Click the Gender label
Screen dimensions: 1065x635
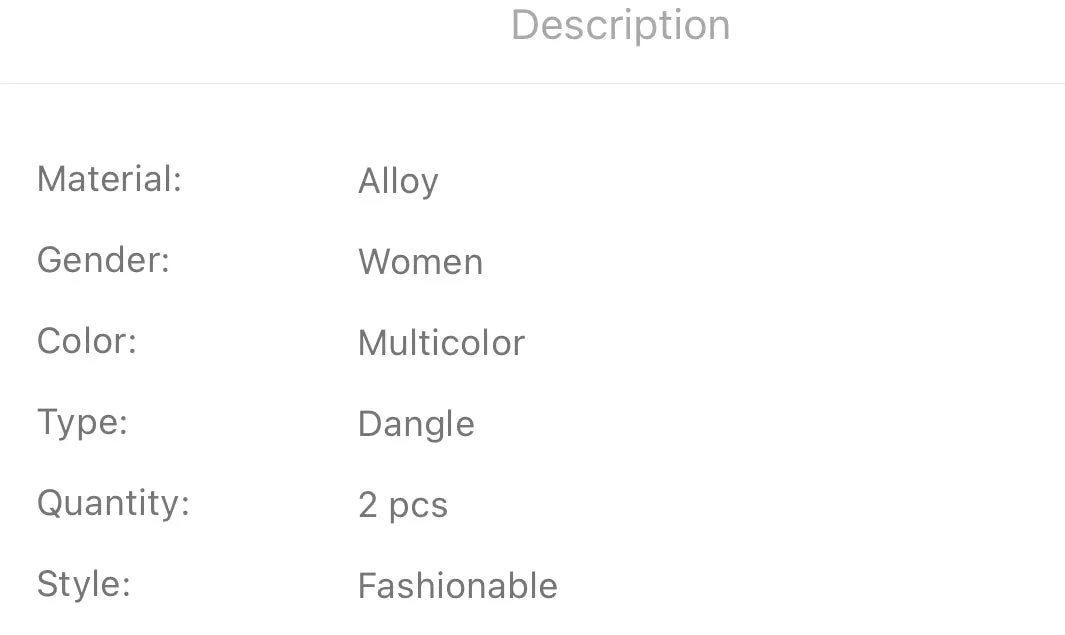tap(103, 260)
